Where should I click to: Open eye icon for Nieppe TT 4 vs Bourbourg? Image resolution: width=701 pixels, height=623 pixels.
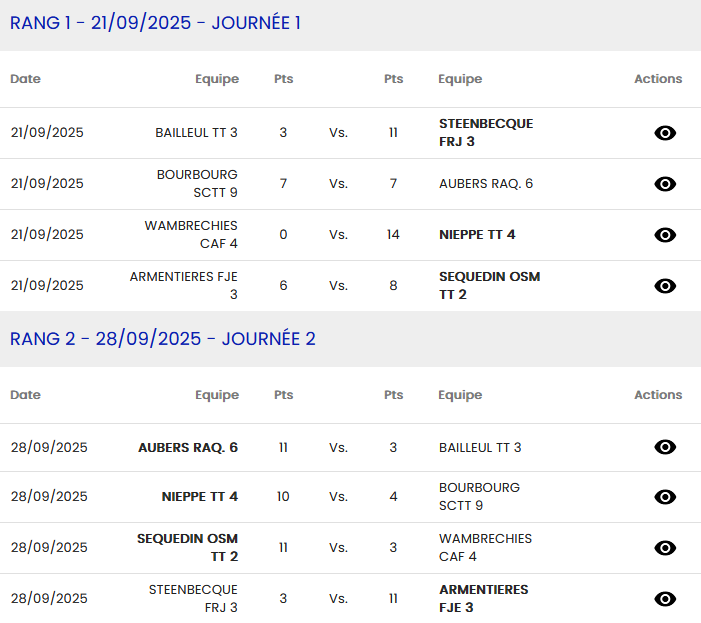coord(665,497)
